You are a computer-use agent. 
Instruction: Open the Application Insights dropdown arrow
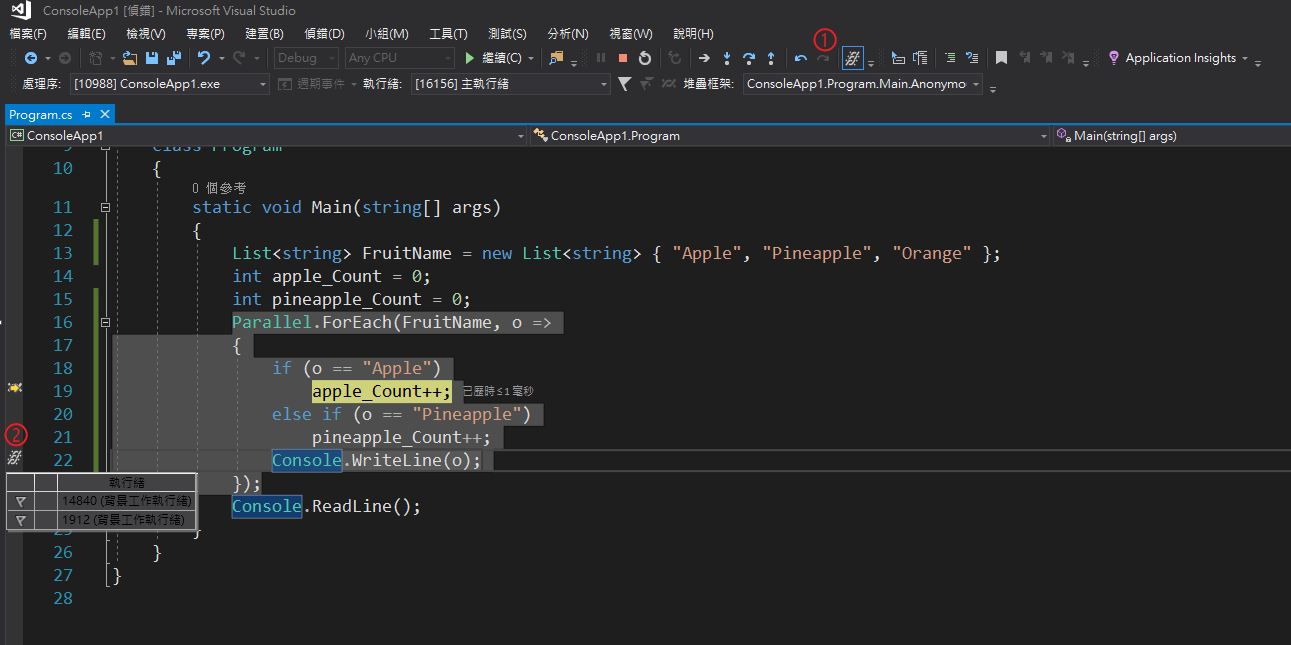coord(1245,59)
